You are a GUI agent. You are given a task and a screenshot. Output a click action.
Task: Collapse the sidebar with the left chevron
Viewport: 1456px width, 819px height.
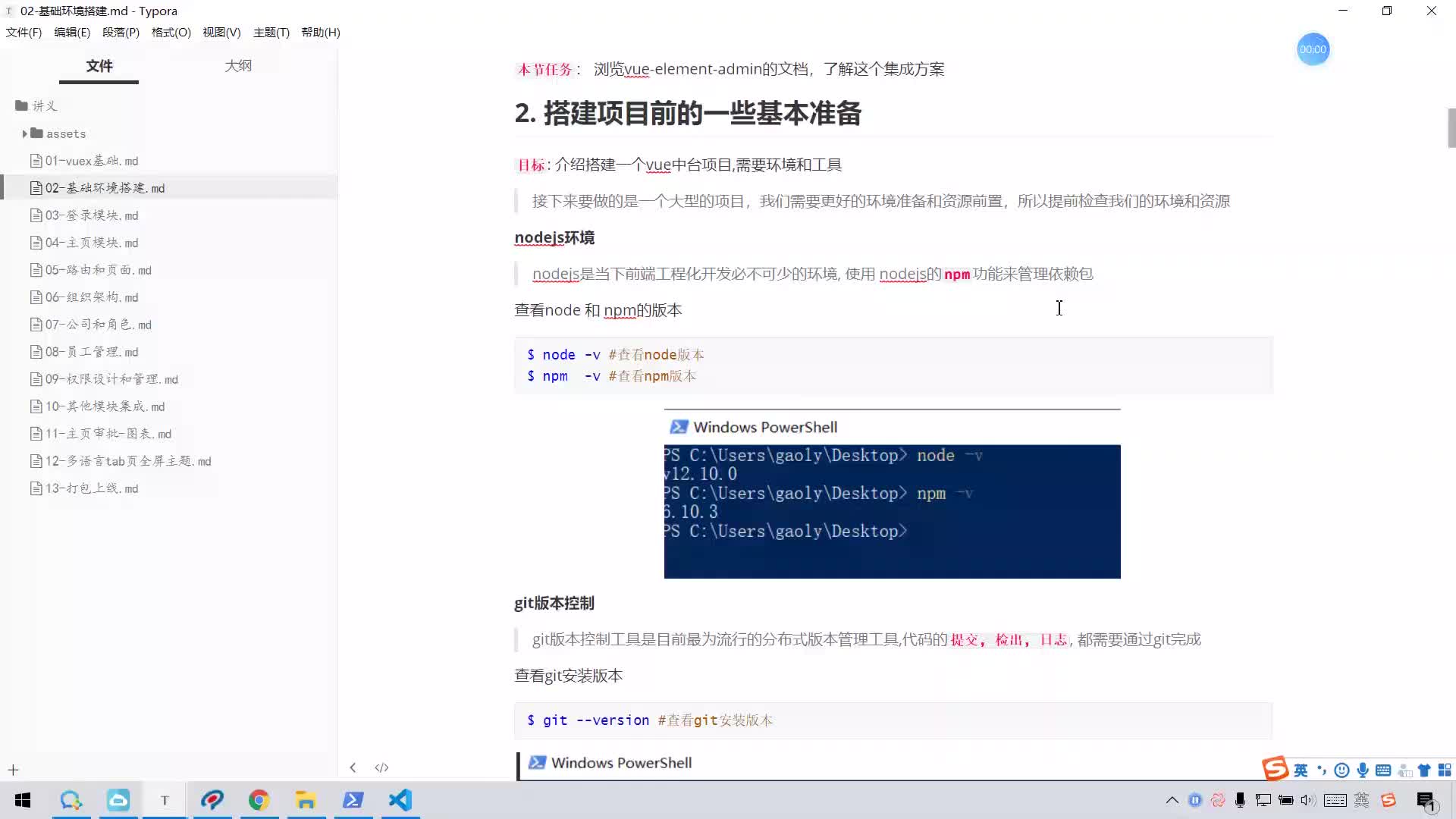coord(353,767)
